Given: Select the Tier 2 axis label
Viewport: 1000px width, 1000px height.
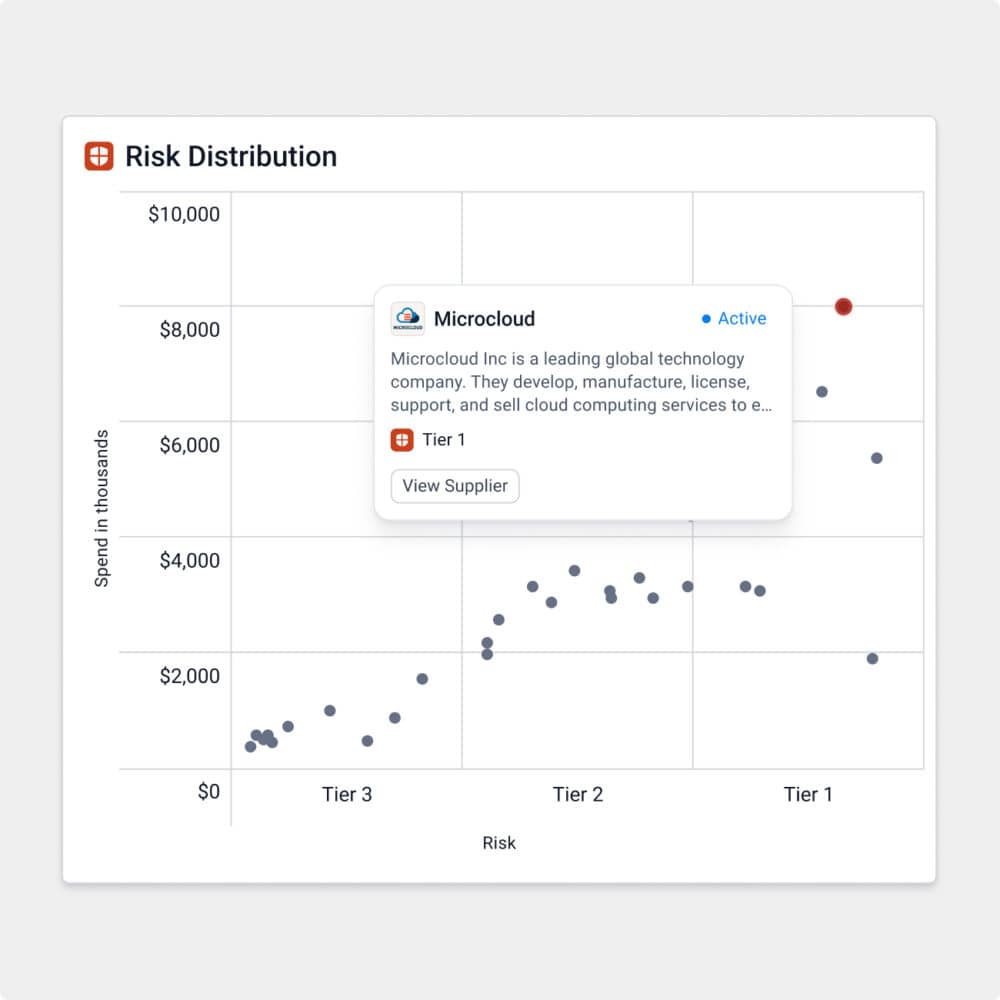Looking at the screenshot, I should coord(578,794).
